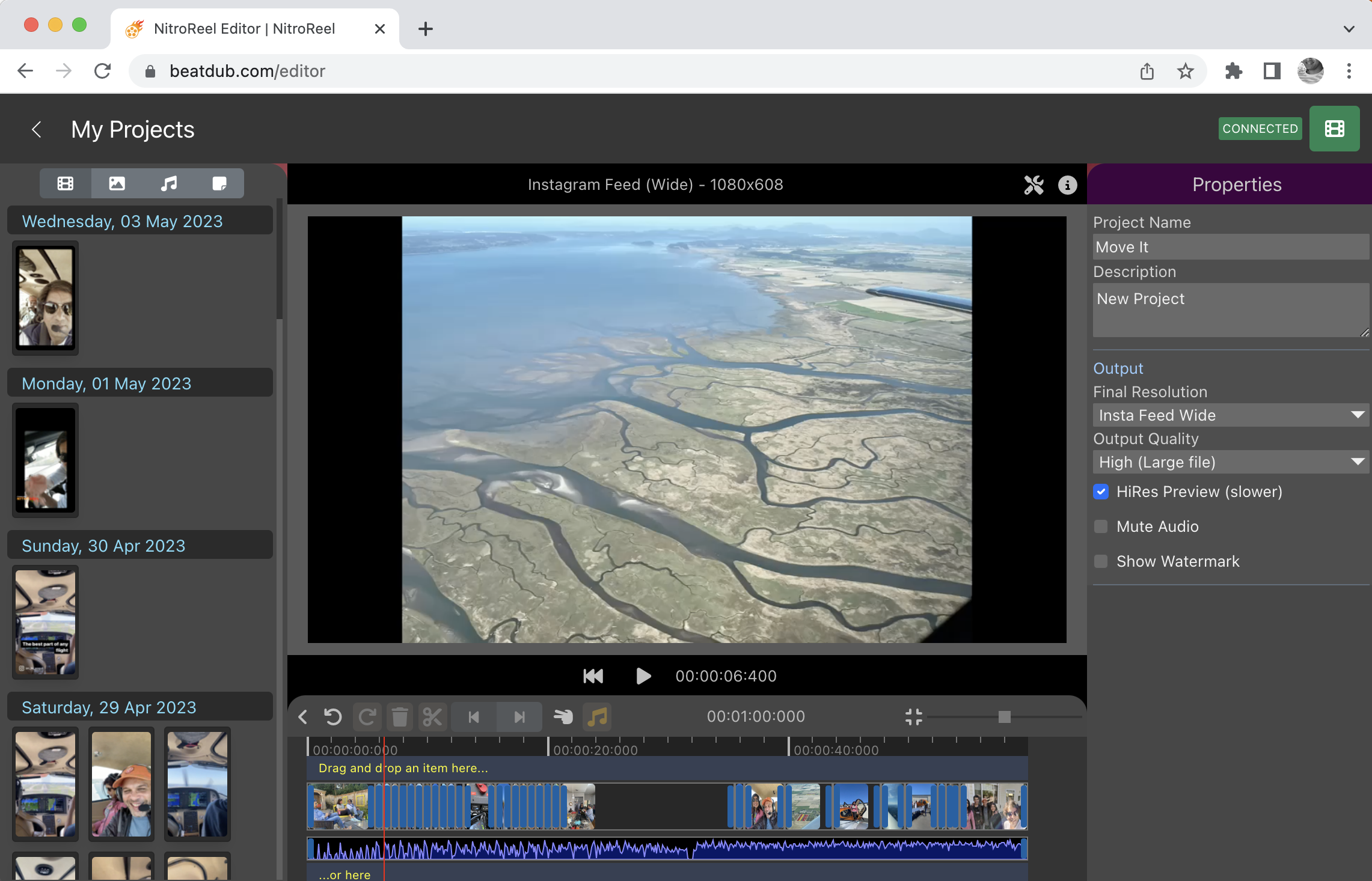This screenshot has height=881, width=1372.
Task: Click the CONNECTED status badge
Action: (x=1260, y=129)
